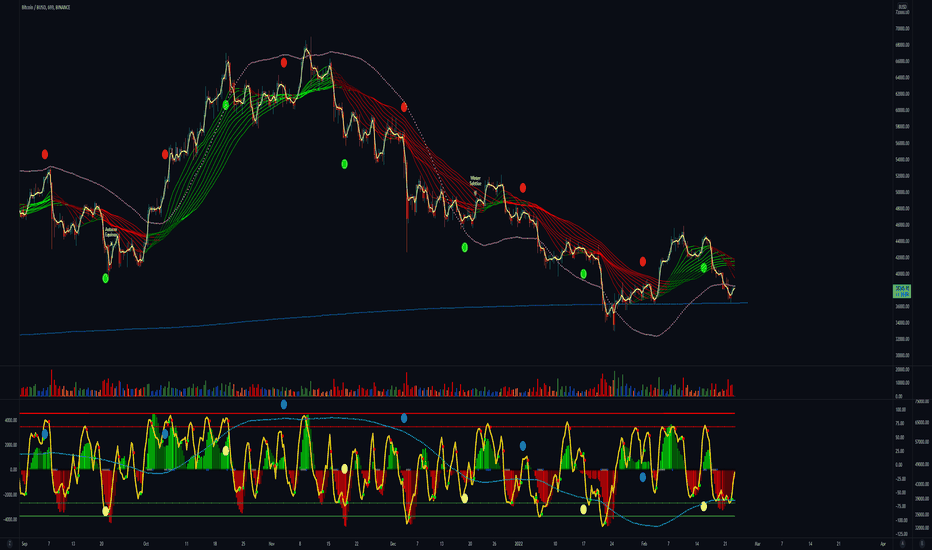The width and height of the screenshot is (932, 550).
Task: Click the green moon marker near January 17
Action: point(583,274)
